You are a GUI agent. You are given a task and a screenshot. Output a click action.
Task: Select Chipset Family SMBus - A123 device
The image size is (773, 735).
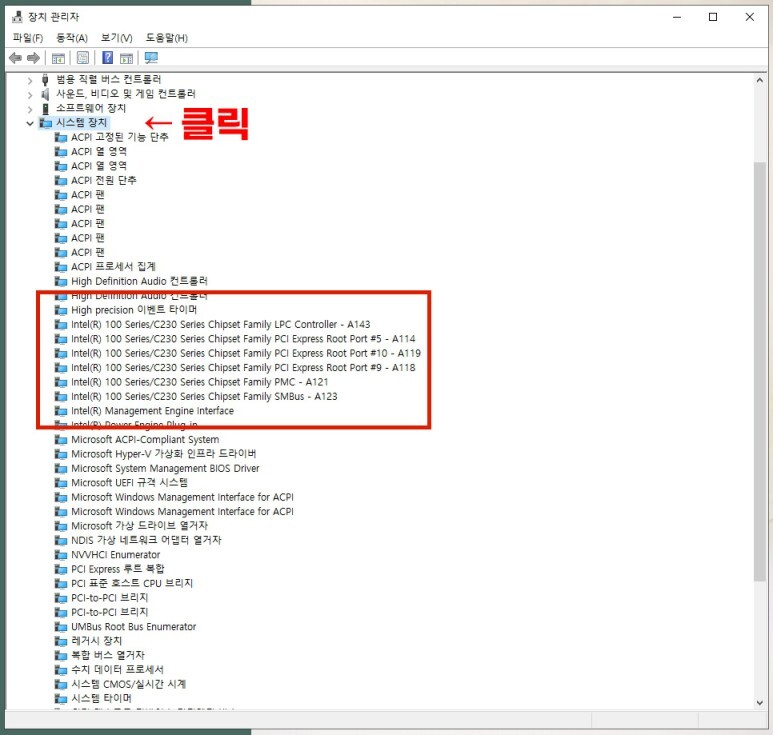[204, 396]
